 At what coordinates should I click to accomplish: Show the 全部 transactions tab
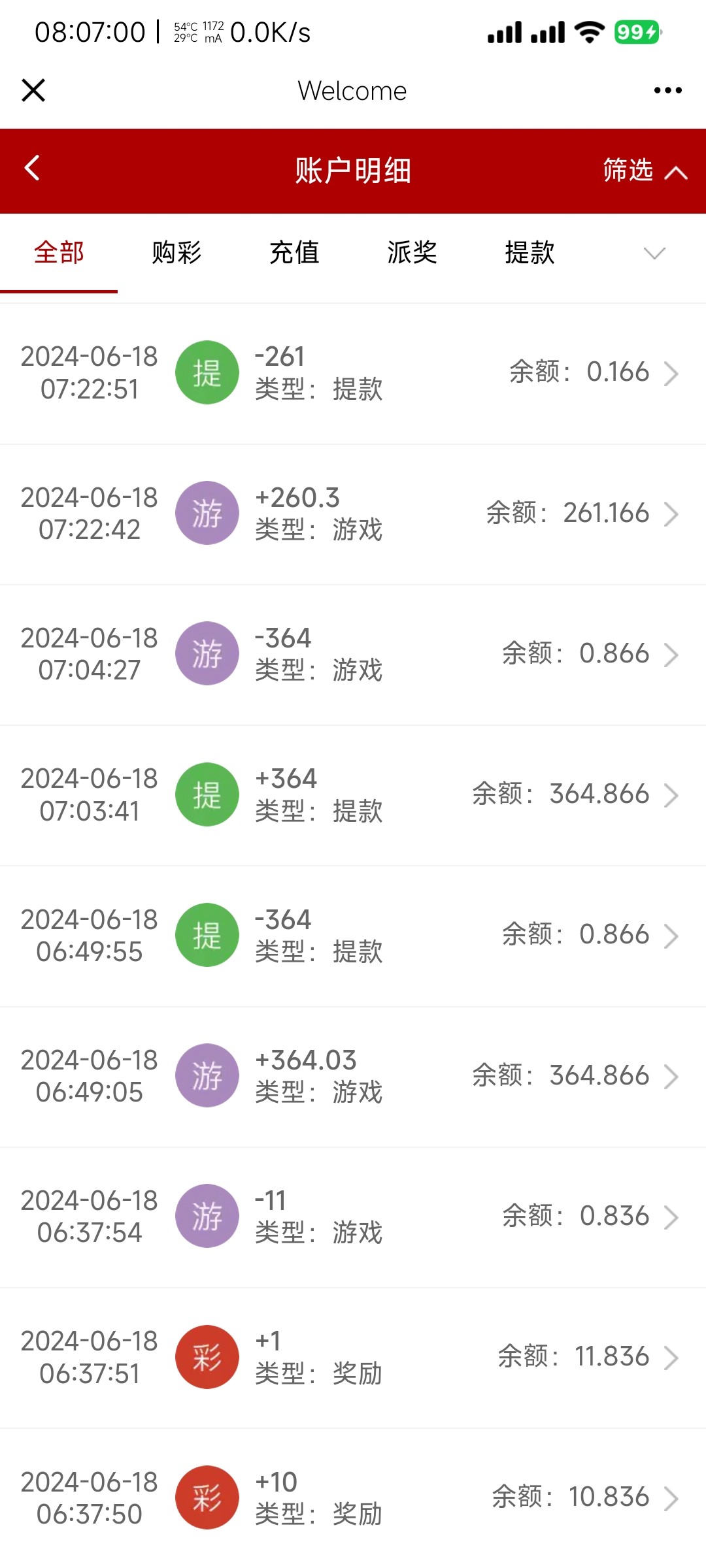(59, 253)
